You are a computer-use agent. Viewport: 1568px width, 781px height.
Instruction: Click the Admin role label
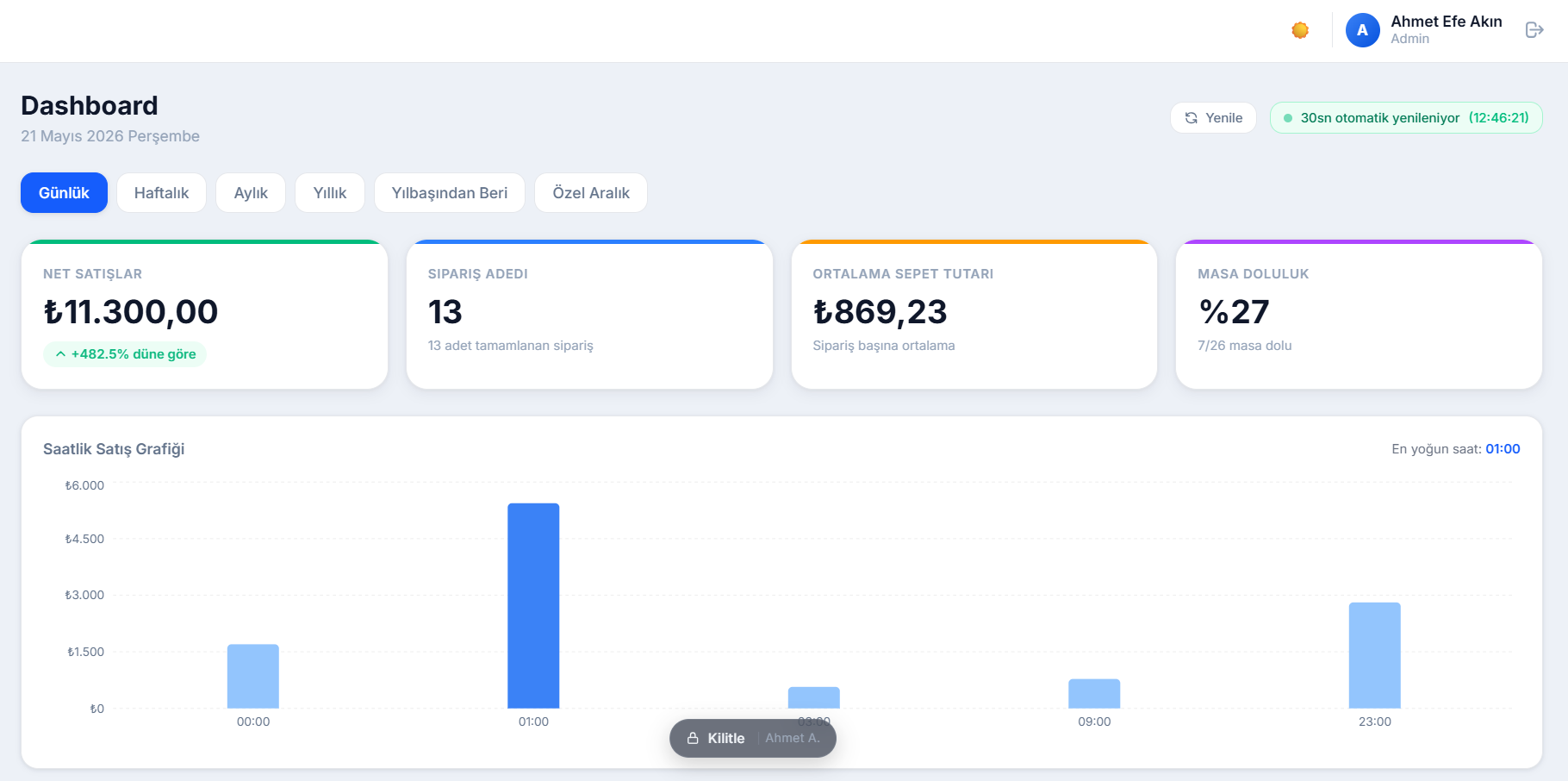click(x=1409, y=39)
